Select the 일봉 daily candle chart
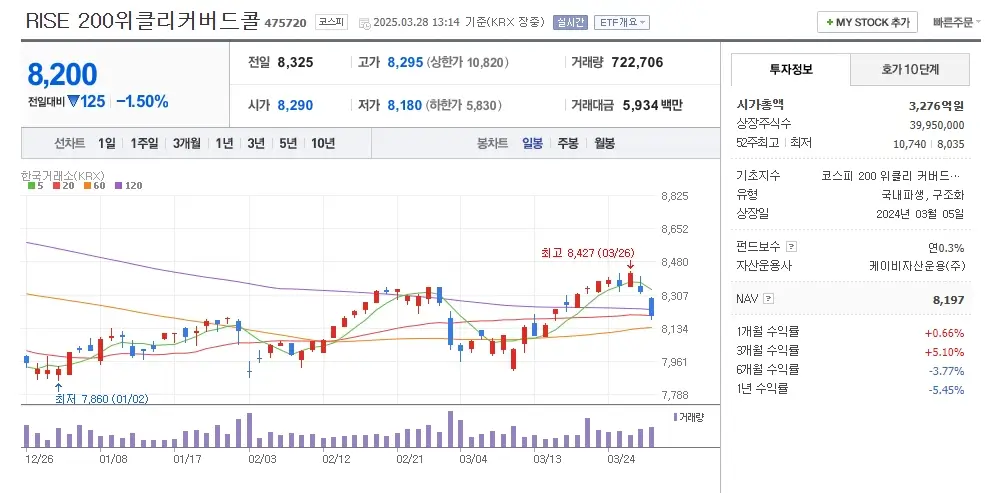 click(x=532, y=143)
